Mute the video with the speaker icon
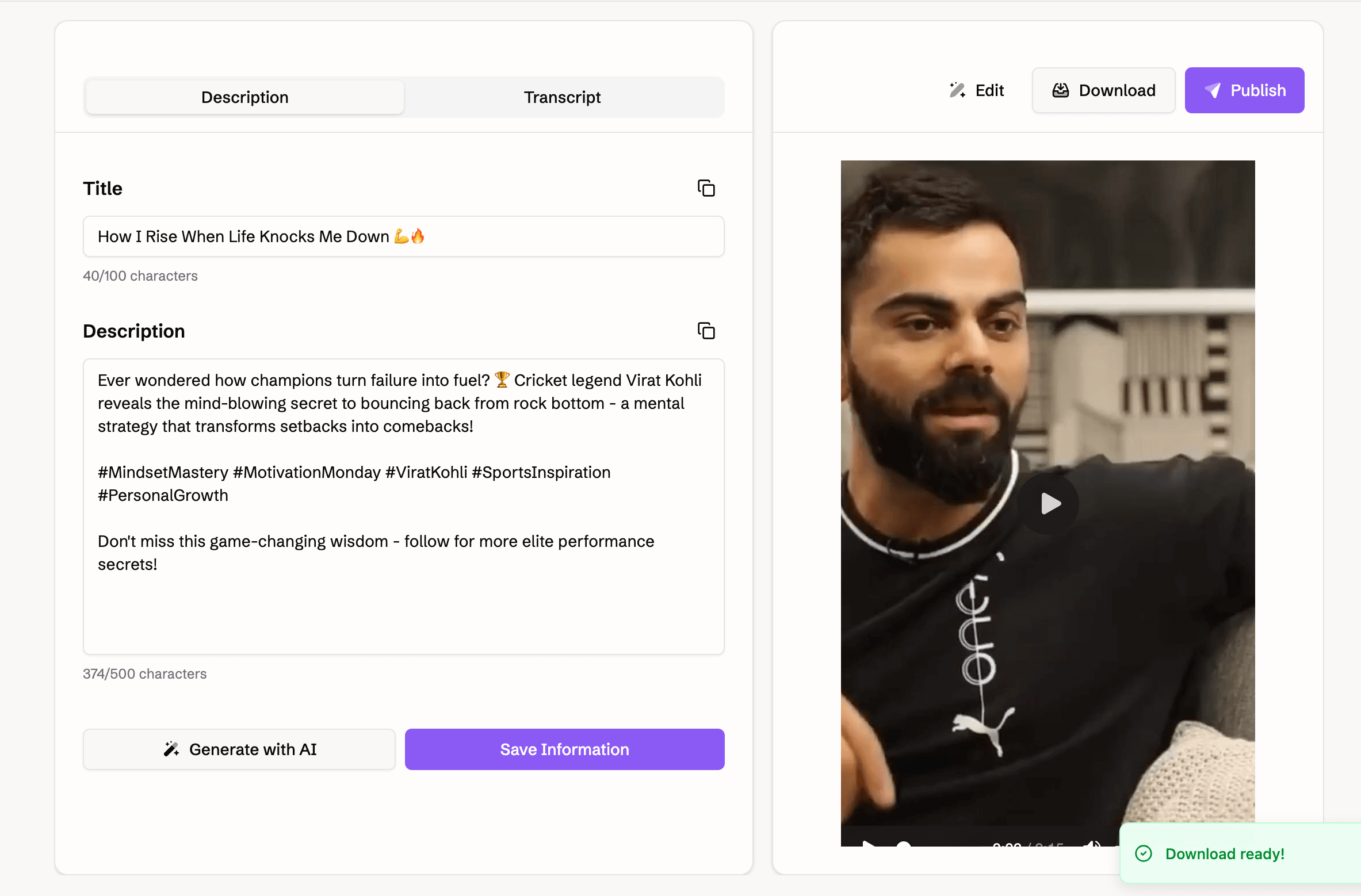The width and height of the screenshot is (1361, 896). (x=1091, y=843)
